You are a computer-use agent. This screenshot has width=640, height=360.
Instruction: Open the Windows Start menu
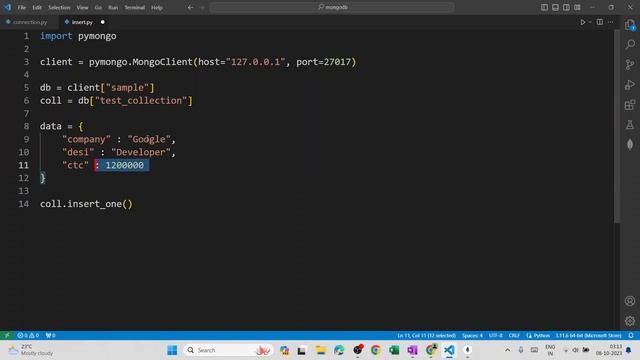pyautogui.click(x=172, y=350)
